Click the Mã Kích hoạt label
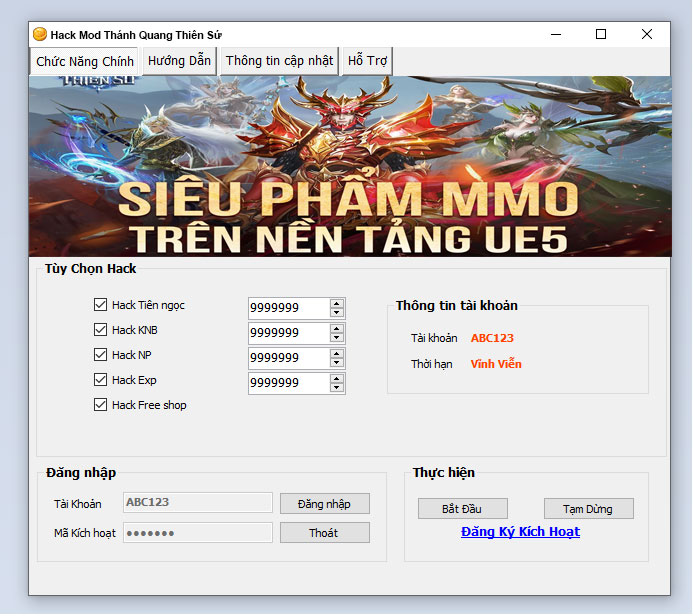This screenshot has height=616, width=693. click(x=84, y=533)
